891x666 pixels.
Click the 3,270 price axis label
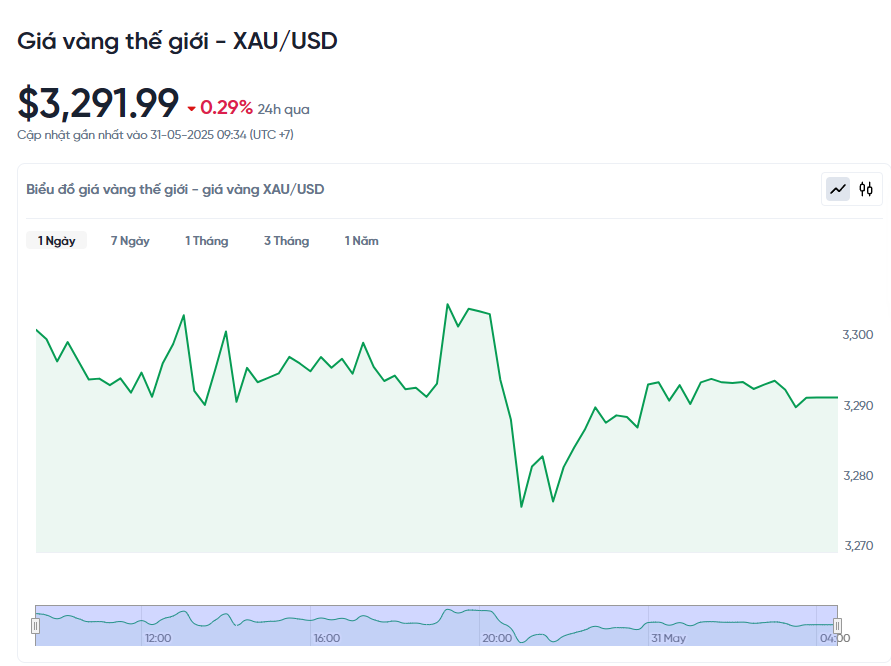point(859,546)
